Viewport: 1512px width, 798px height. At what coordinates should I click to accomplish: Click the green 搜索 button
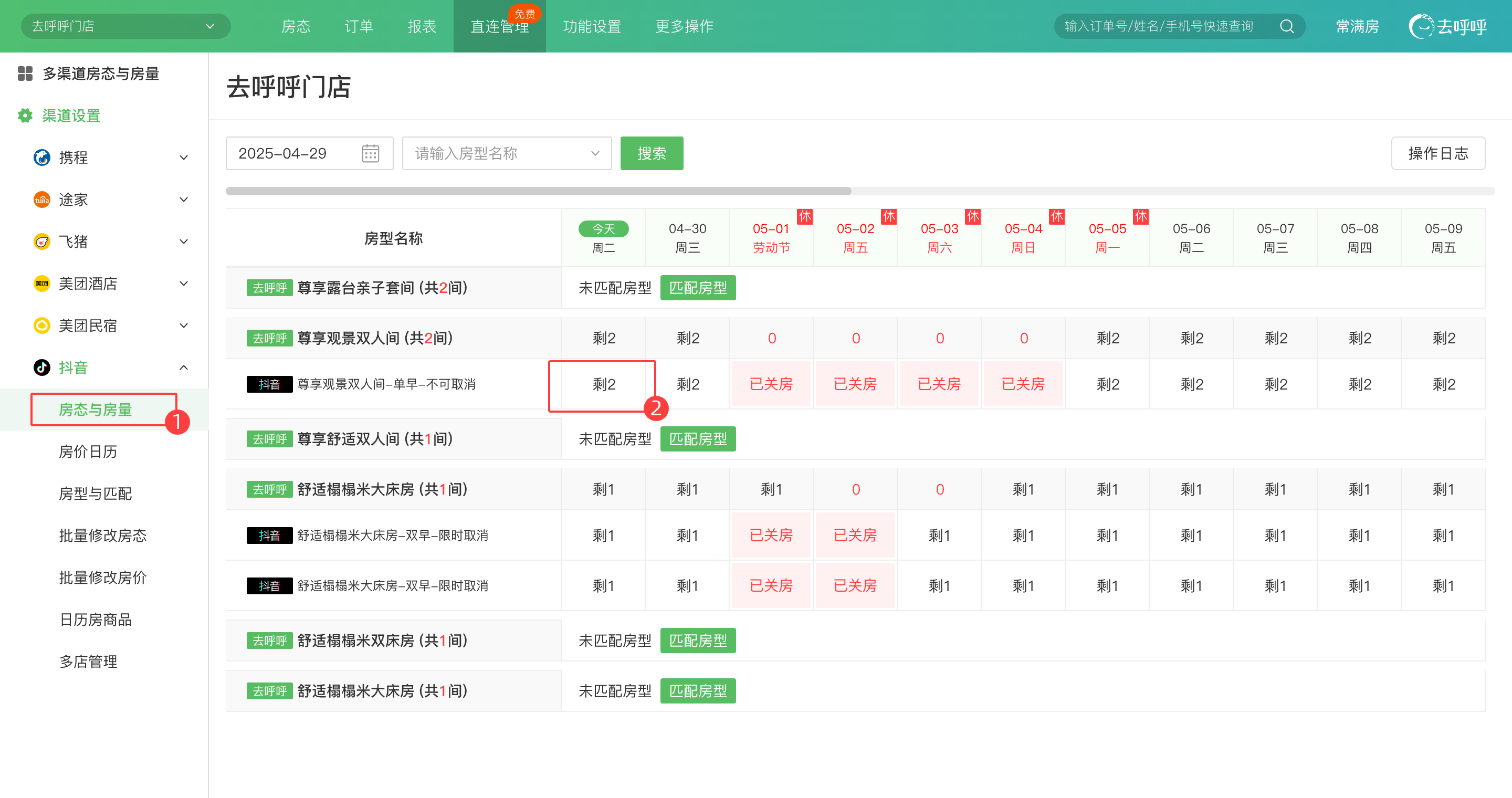pyautogui.click(x=651, y=154)
